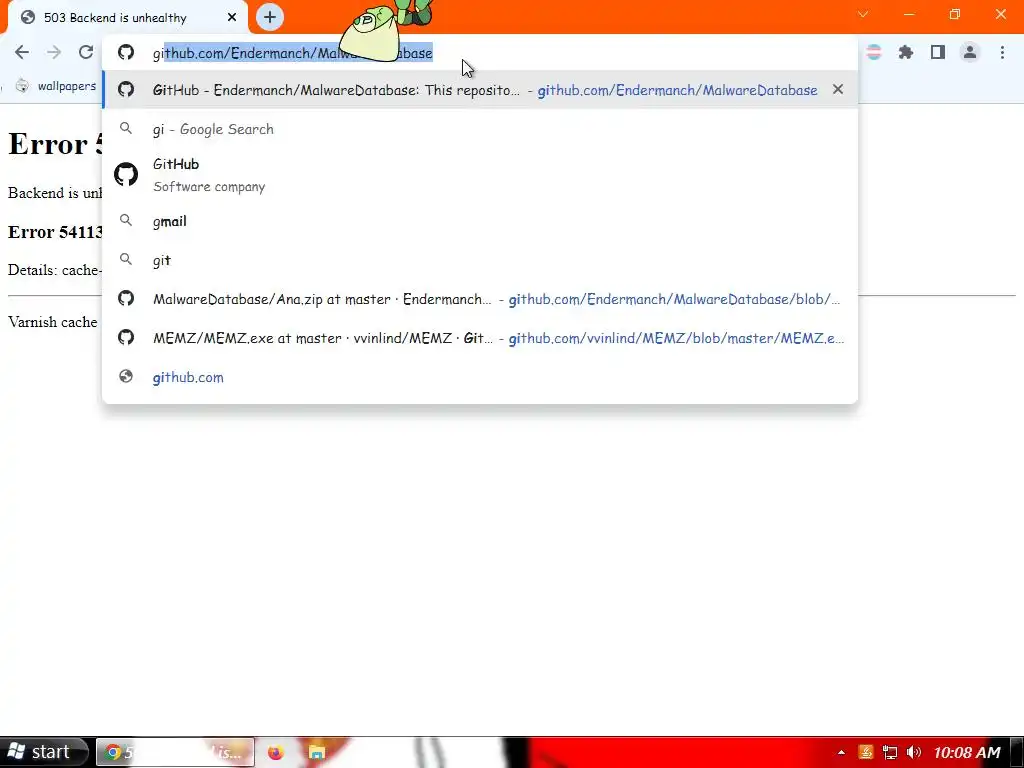Viewport: 1024px width, 768px height.
Task: Open the MEMZ/MEMZ.exe at master suggestion
Action: click(480, 338)
